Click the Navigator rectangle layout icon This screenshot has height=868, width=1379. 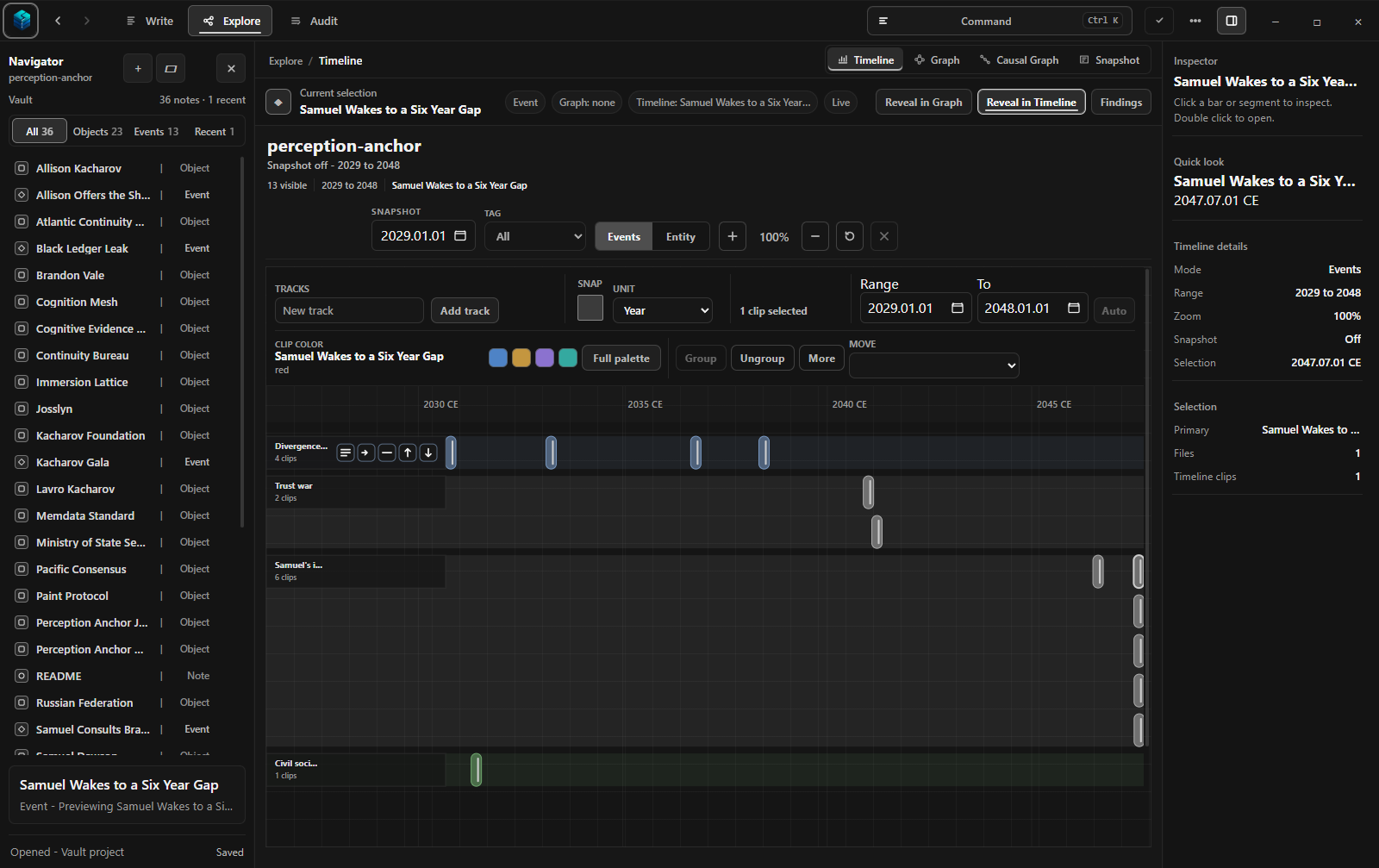[171, 68]
